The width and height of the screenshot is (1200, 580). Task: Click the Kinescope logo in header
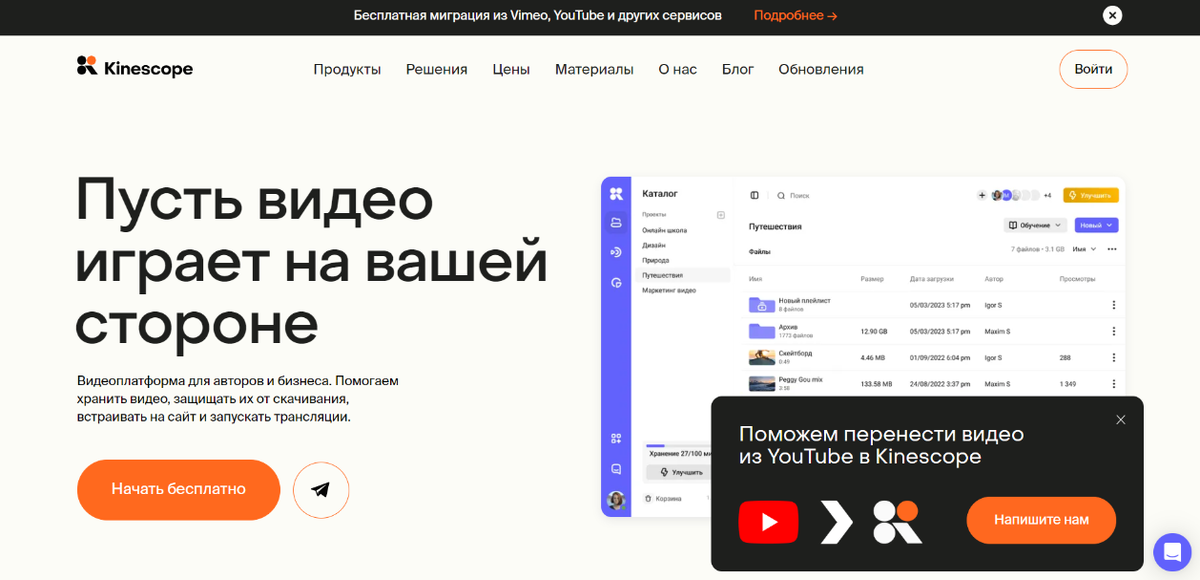coord(135,68)
